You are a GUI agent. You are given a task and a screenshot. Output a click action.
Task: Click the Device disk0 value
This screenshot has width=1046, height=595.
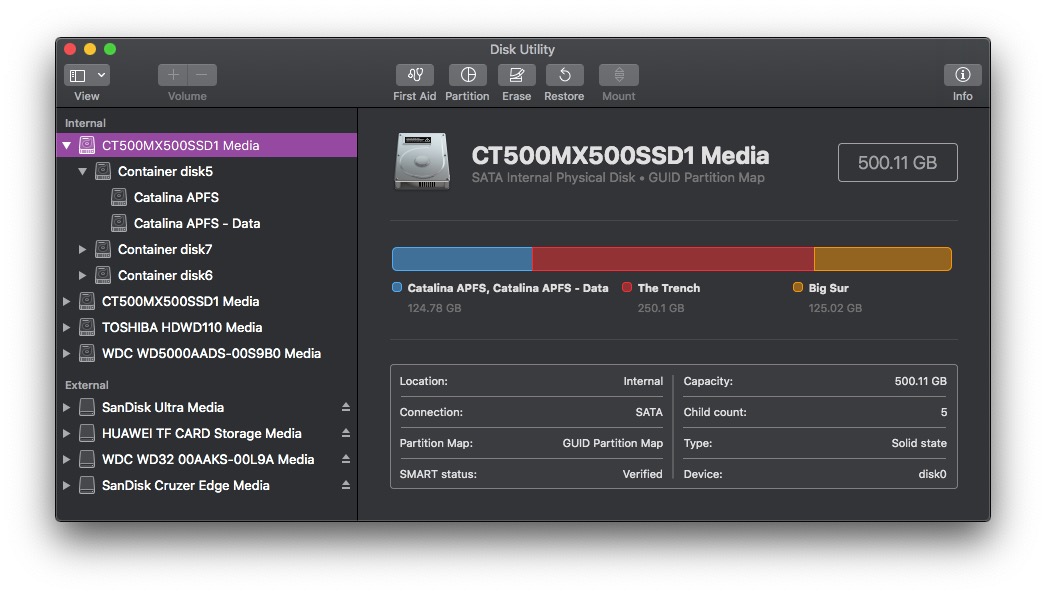coord(932,474)
